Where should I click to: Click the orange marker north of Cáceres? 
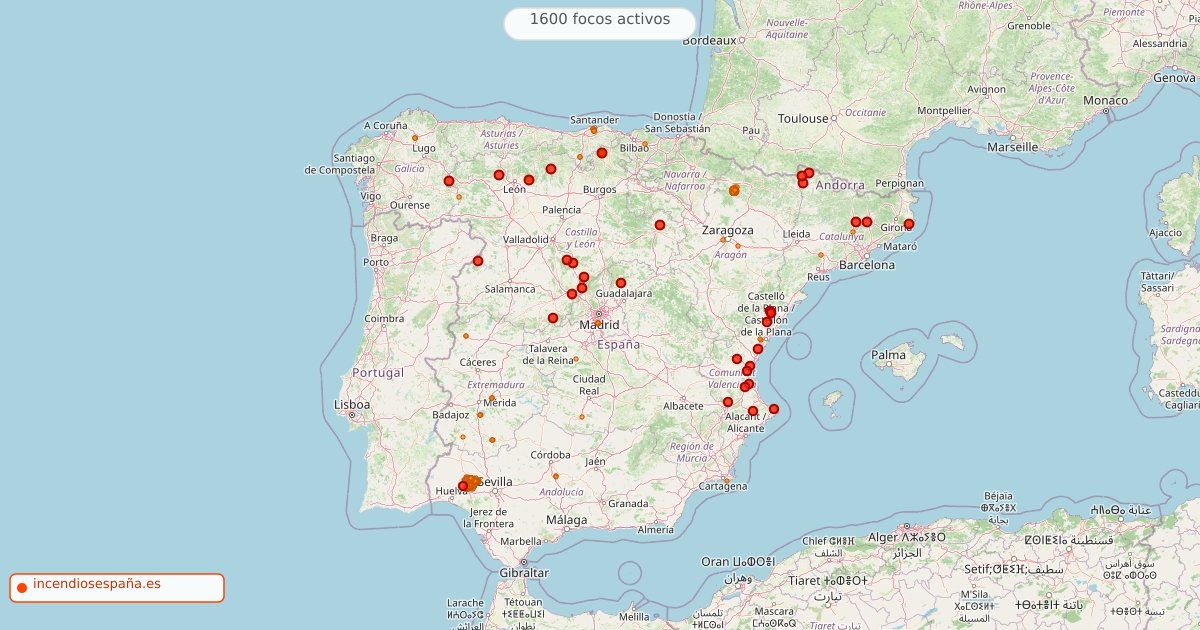(466, 336)
